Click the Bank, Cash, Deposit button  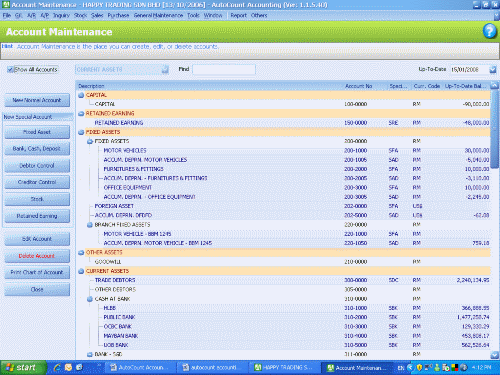click(37, 149)
